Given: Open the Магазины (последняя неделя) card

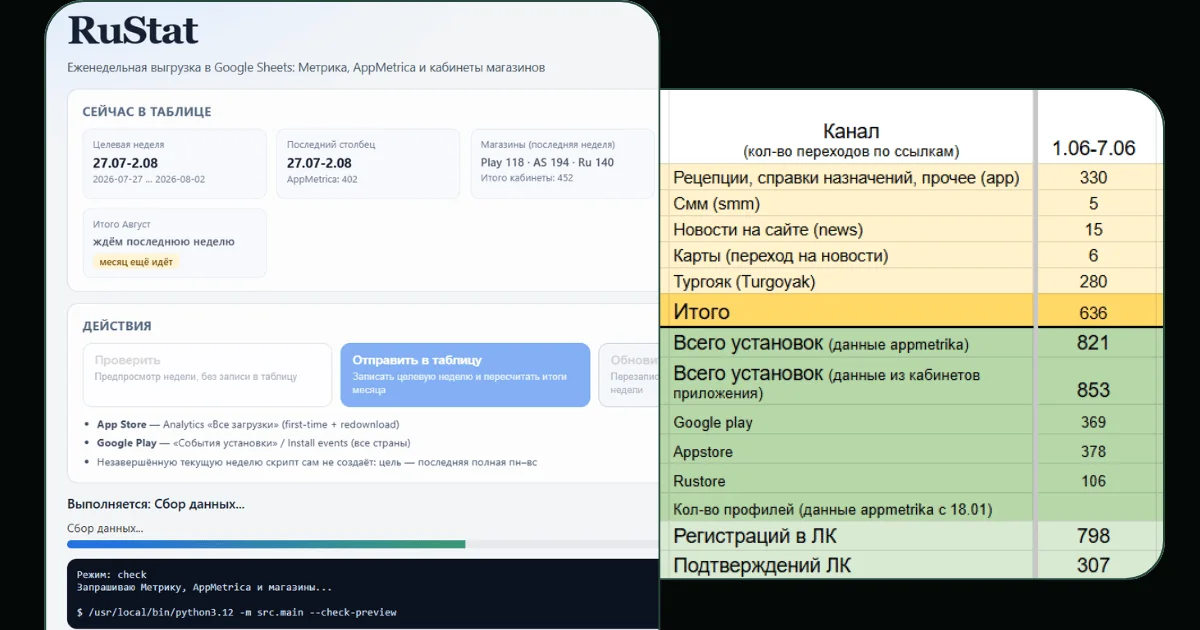Looking at the screenshot, I should tap(563, 163).
